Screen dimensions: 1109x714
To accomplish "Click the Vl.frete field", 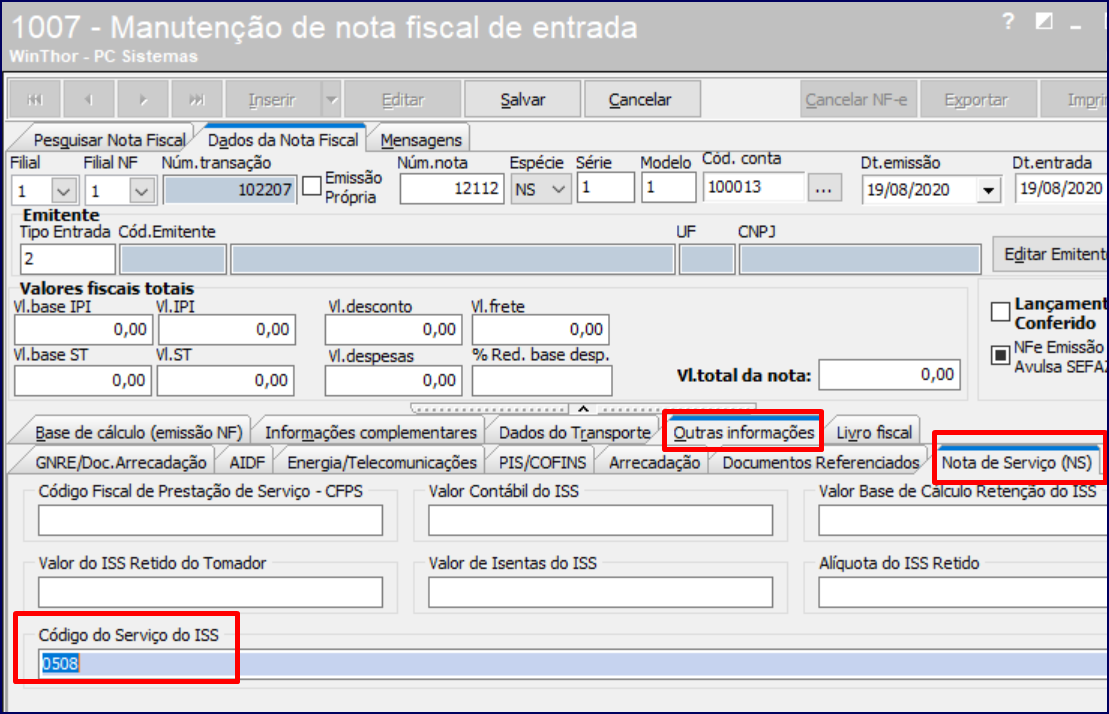I will tap(540, 329).
